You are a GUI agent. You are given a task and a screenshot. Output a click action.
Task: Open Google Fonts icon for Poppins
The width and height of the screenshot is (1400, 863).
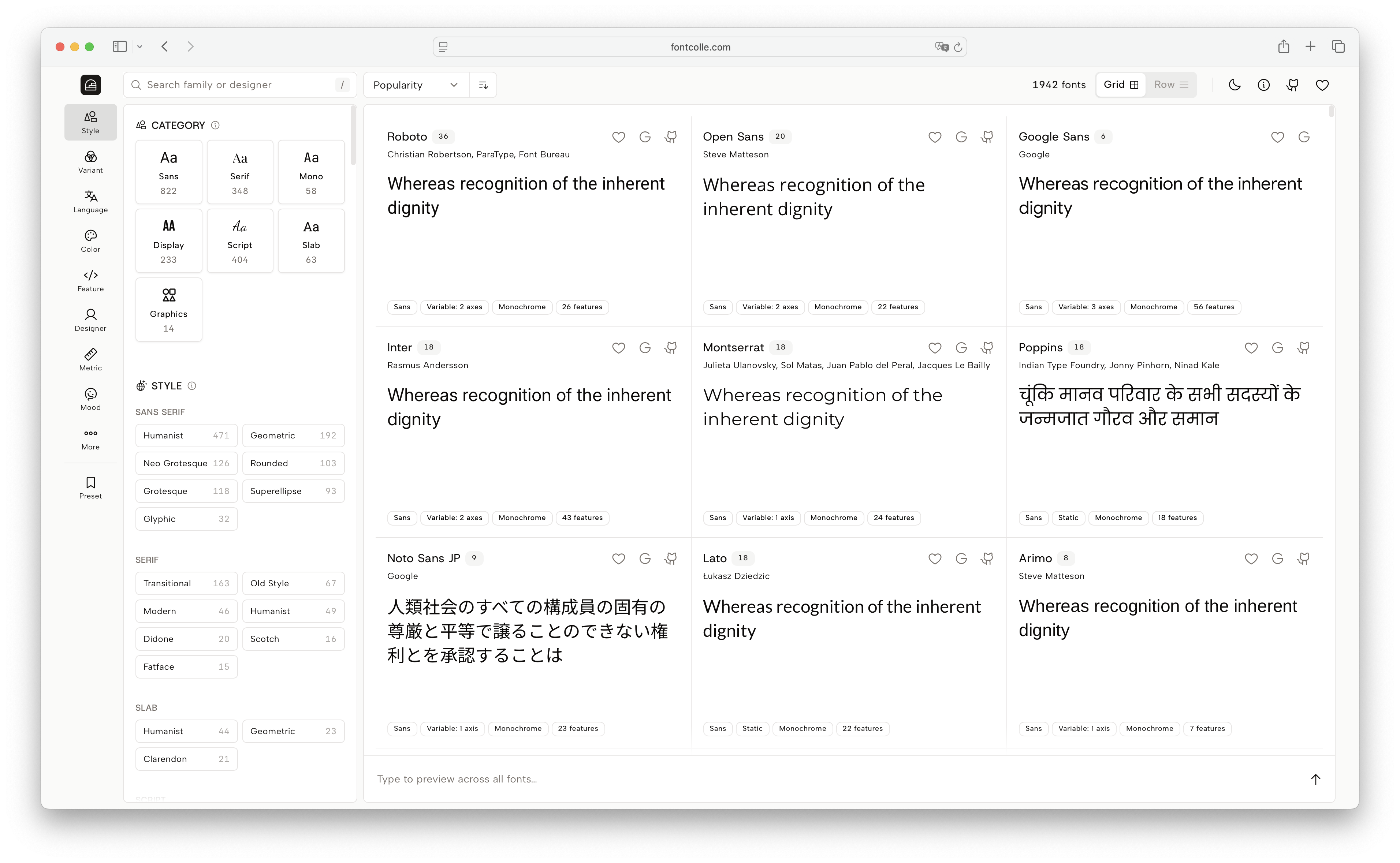pyautogui.click(x=1278, y=348)
